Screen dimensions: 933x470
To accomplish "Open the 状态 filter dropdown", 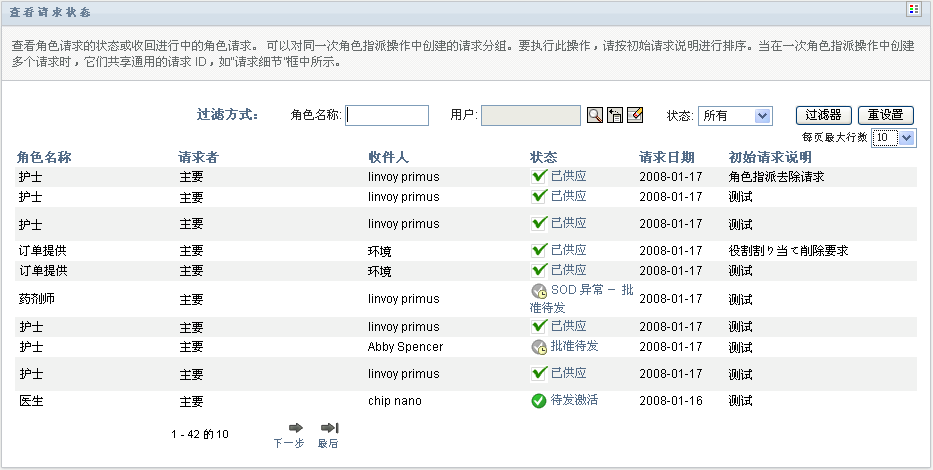I will point(735,116).
